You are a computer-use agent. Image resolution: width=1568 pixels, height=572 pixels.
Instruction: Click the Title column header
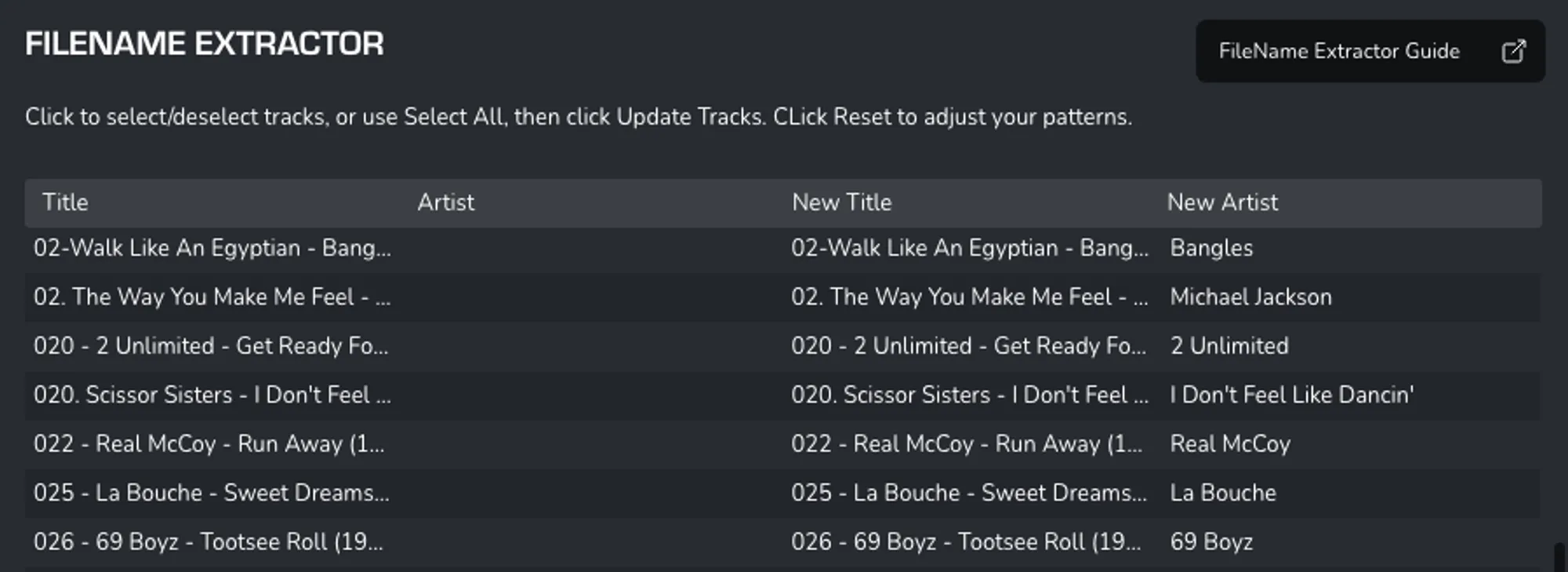point(65,202)
